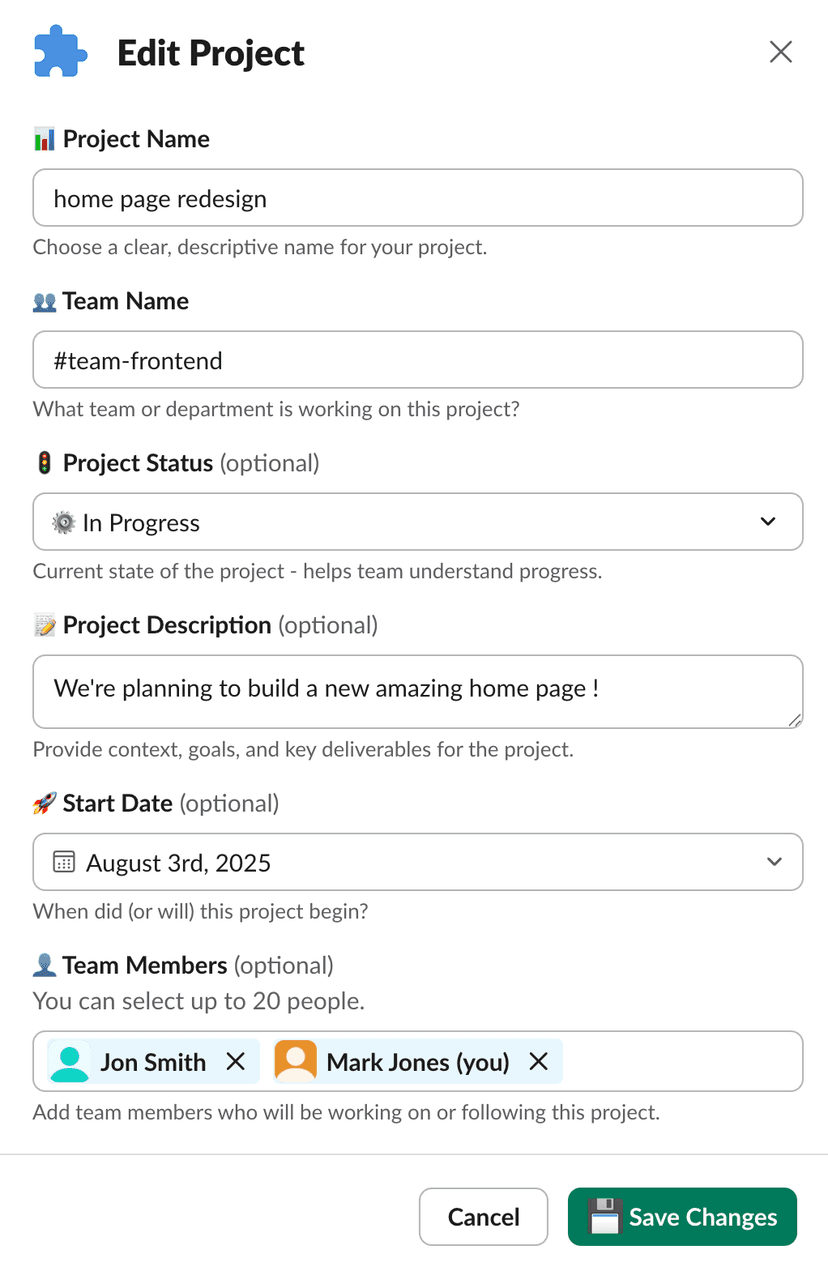This screenshot has width=828, height=1283.
Task: Click Mark Jones's orange avatar
Action: [296, 1061]
